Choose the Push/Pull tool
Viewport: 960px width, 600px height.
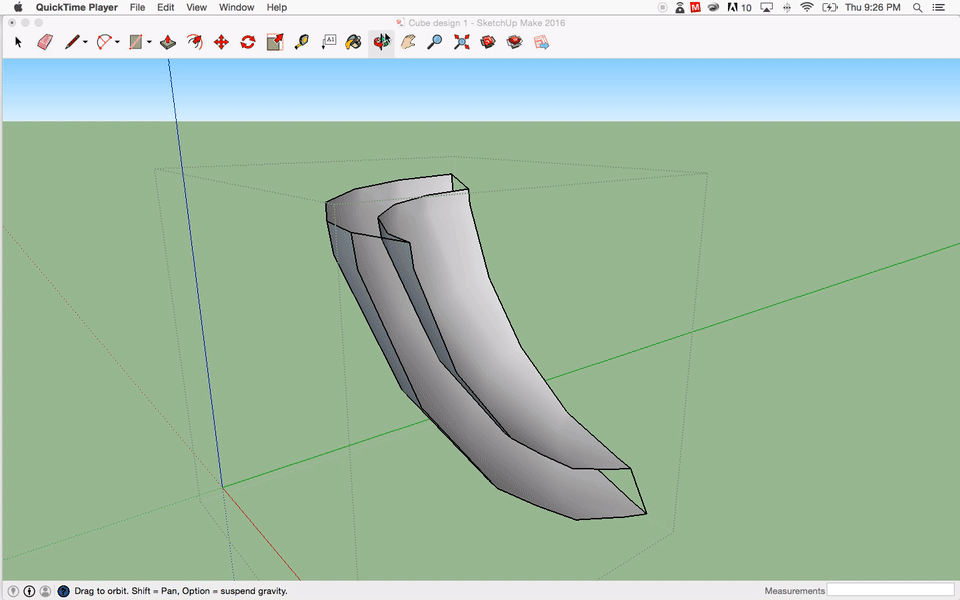168,42
